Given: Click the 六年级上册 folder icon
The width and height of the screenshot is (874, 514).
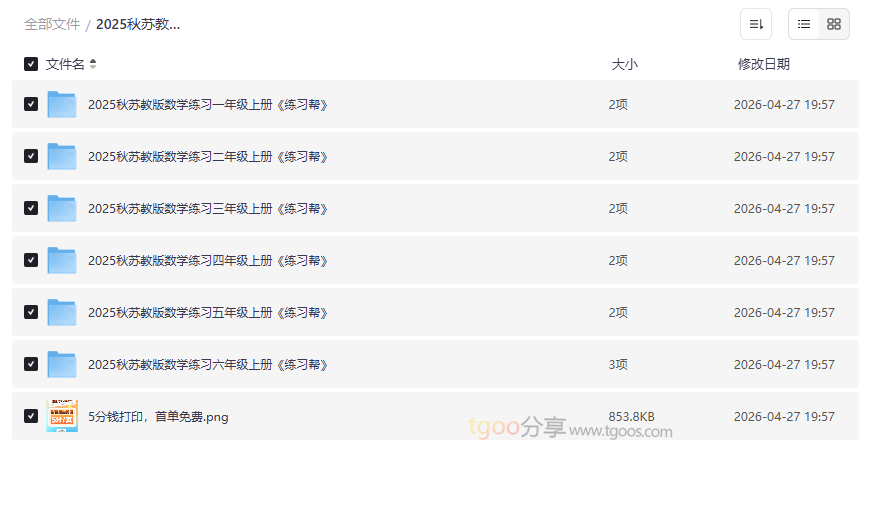Looking at the screenshot, I should coord(62,364).
